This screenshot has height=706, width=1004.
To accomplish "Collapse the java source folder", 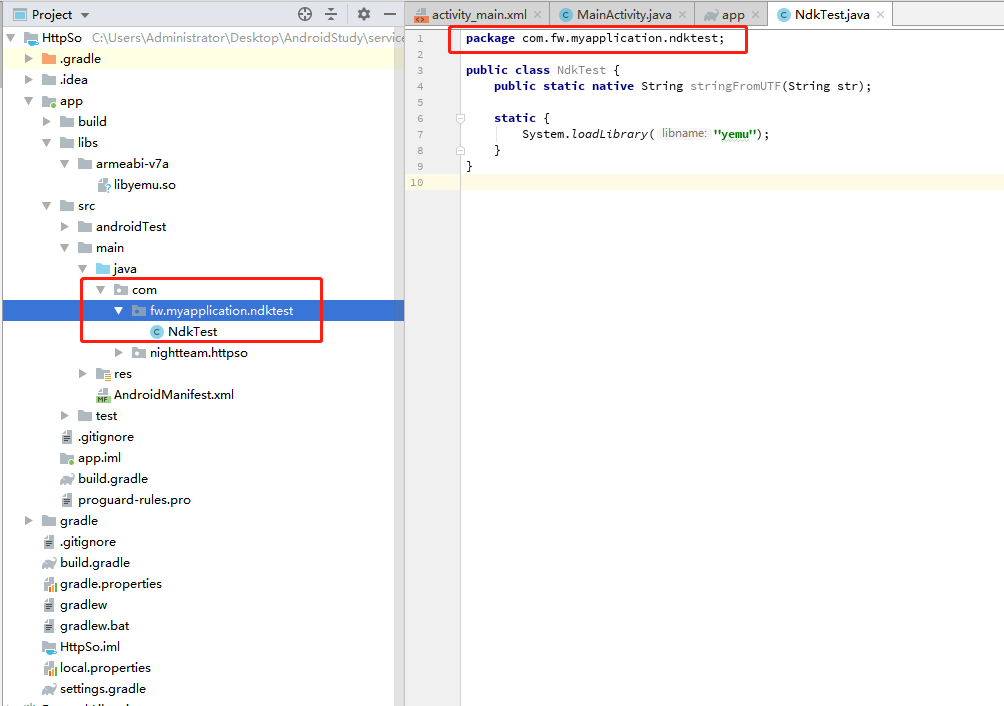I will click(x=83, y=268).
